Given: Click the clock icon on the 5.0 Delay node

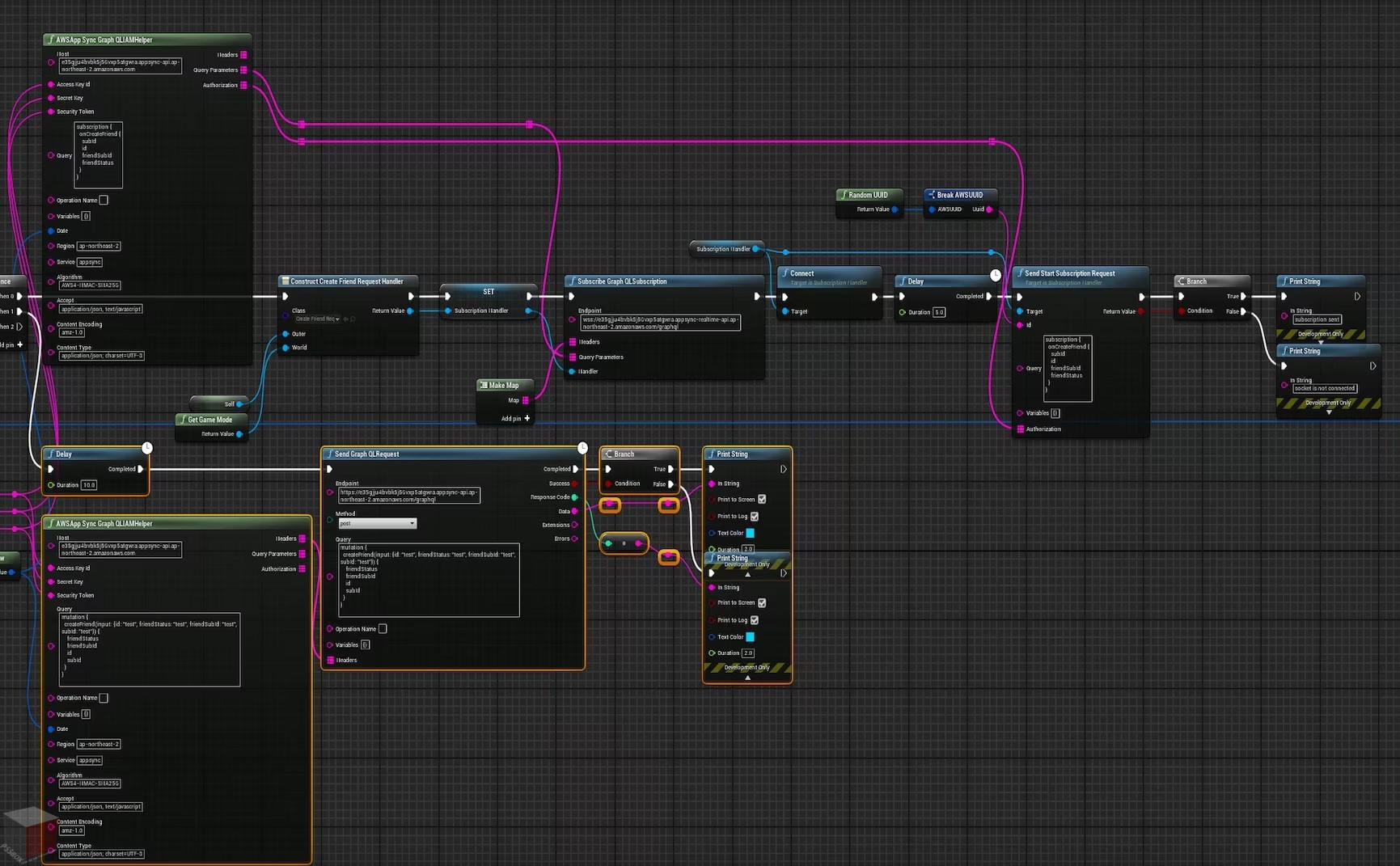Looking at the screenshot, I should (x=996, y=276).
